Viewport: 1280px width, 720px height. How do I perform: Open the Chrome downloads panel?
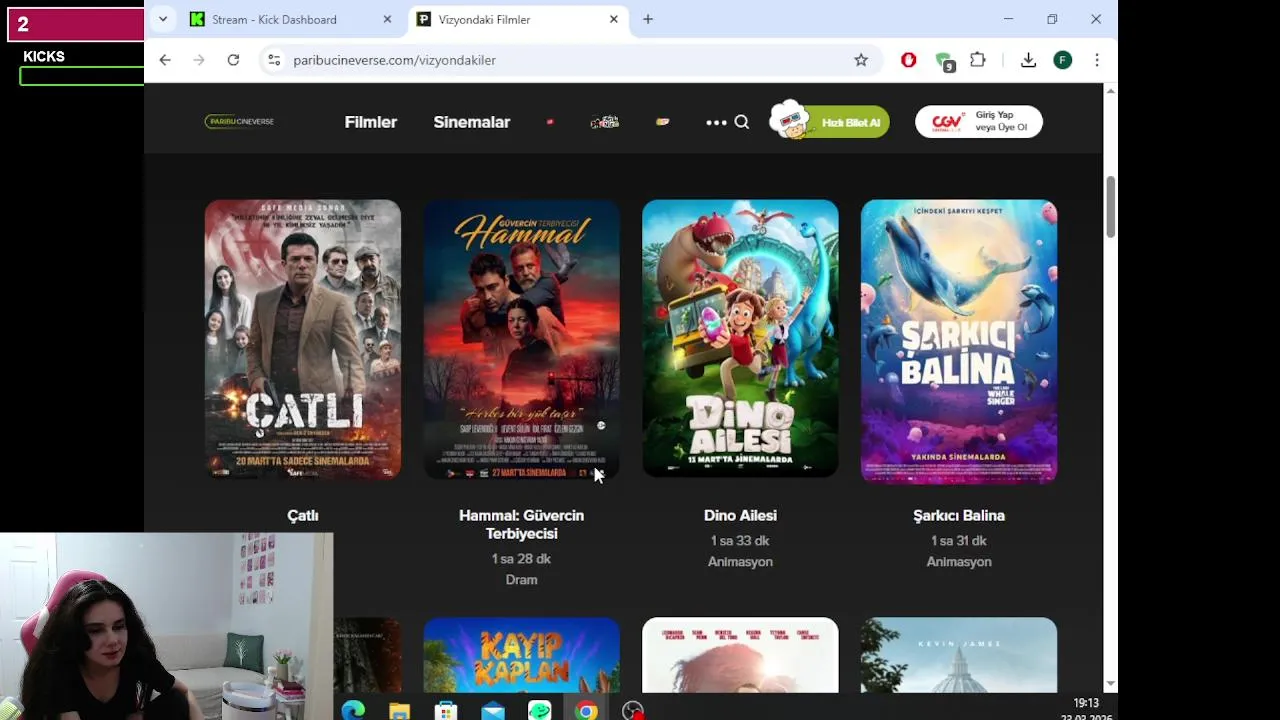coord(1028,60)
